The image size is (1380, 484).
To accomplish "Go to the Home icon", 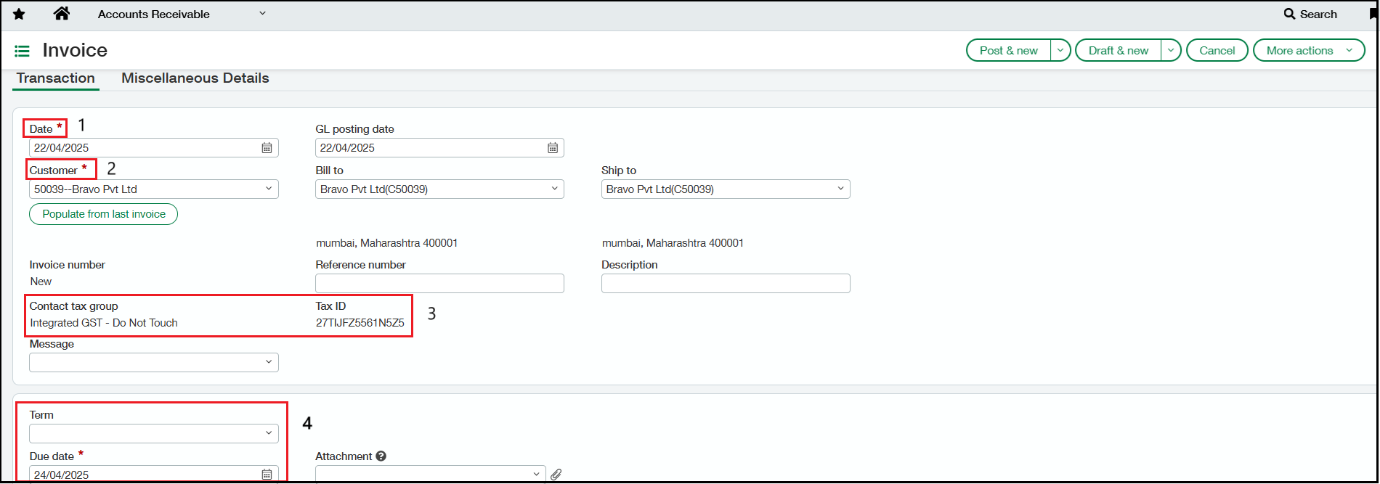I will point(62,14).
